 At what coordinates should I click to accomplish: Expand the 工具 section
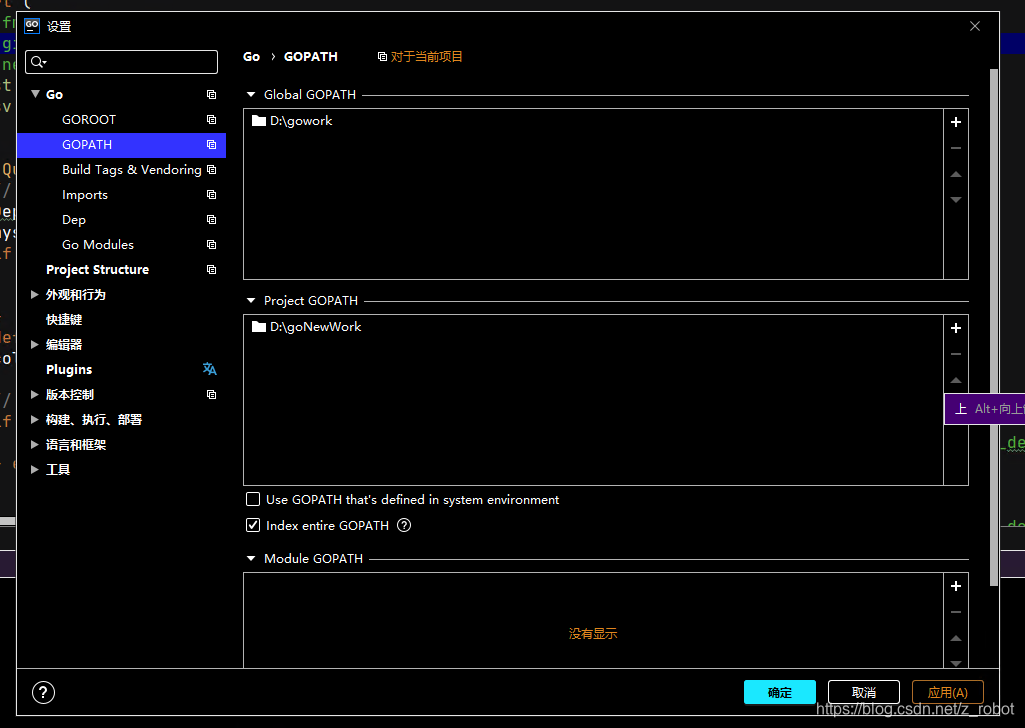(x=35, y=469)
